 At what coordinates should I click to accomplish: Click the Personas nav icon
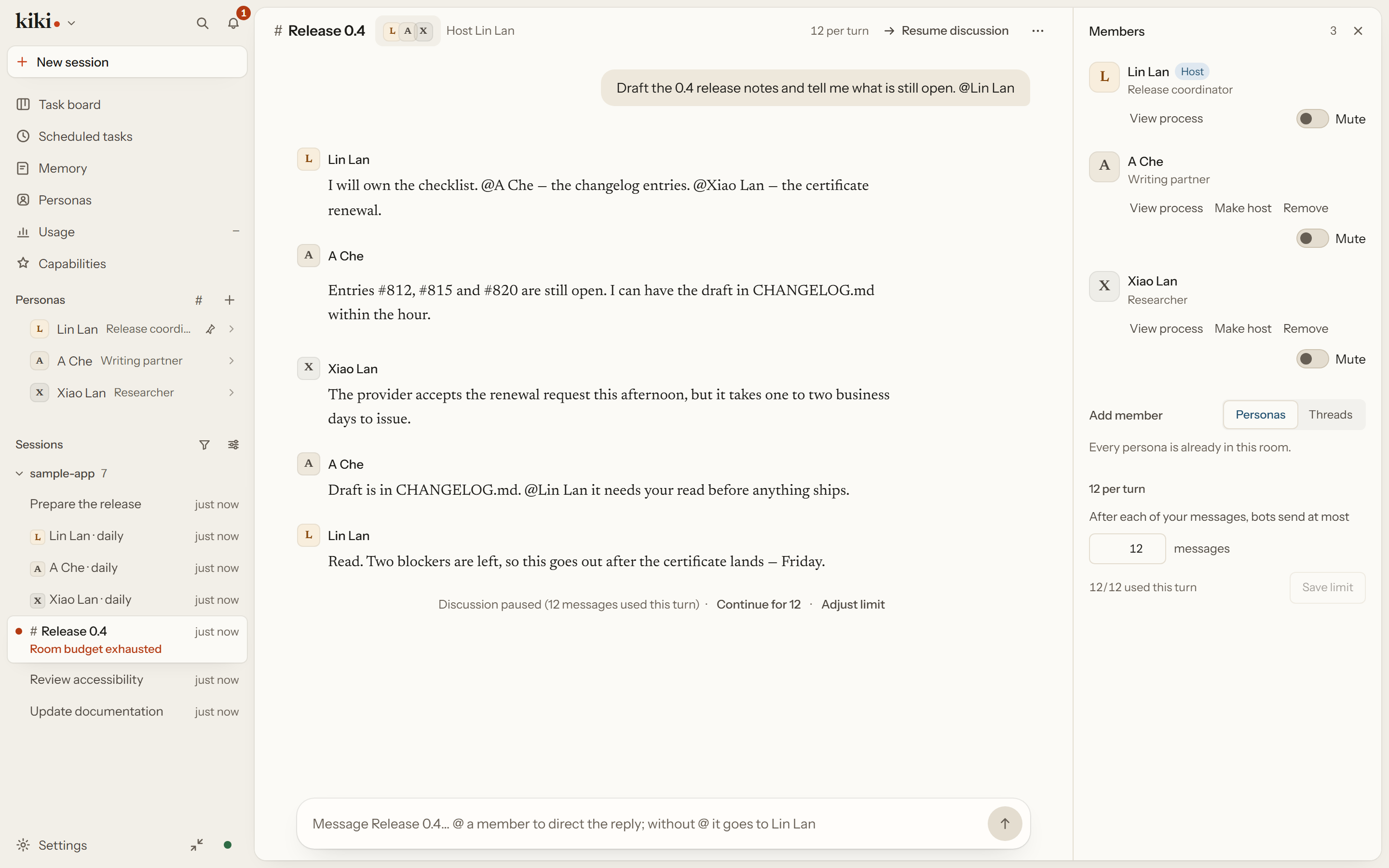[23, 200]
